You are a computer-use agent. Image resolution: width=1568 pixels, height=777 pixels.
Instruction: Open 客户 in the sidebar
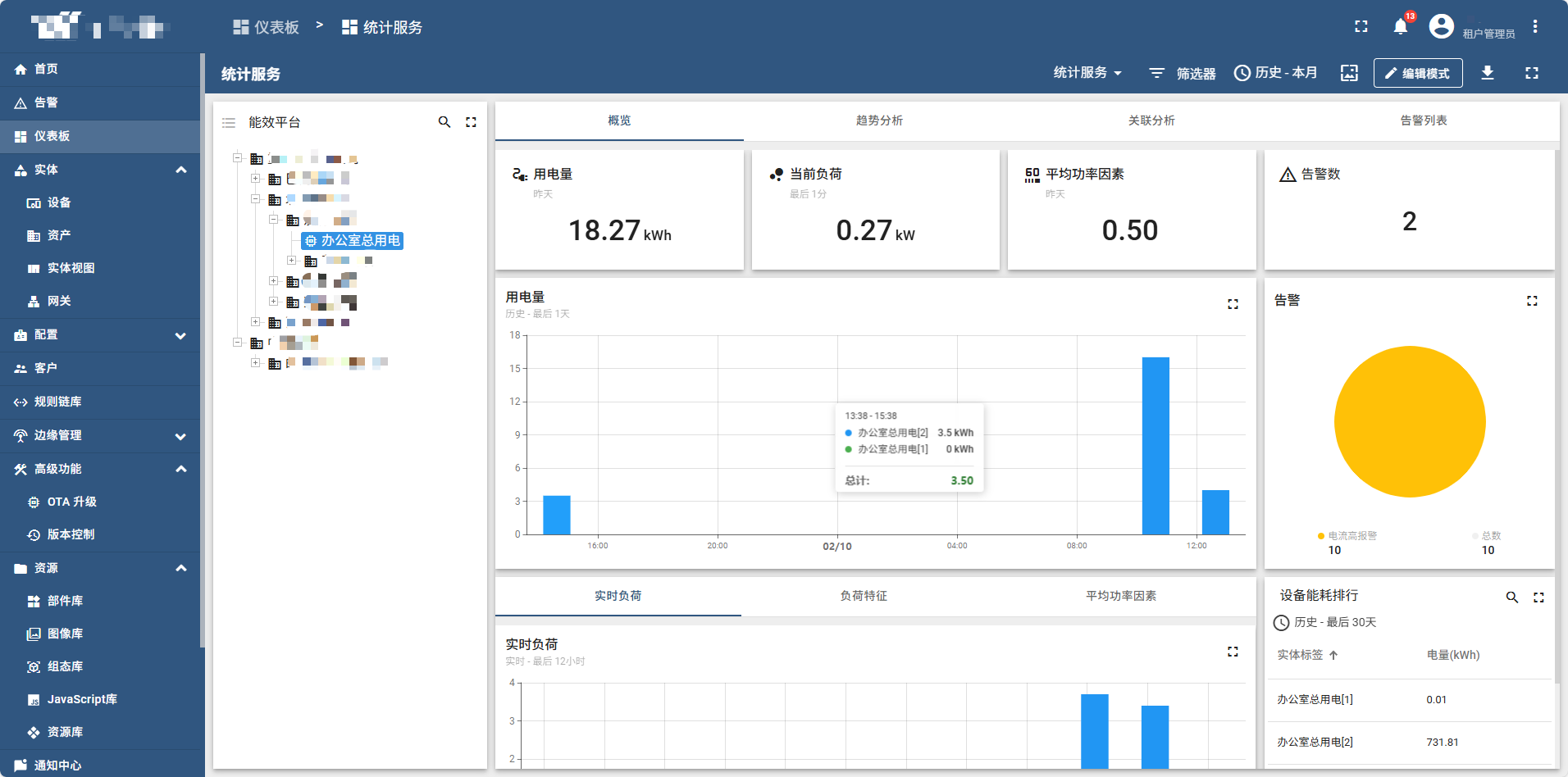tap(100, 369)
